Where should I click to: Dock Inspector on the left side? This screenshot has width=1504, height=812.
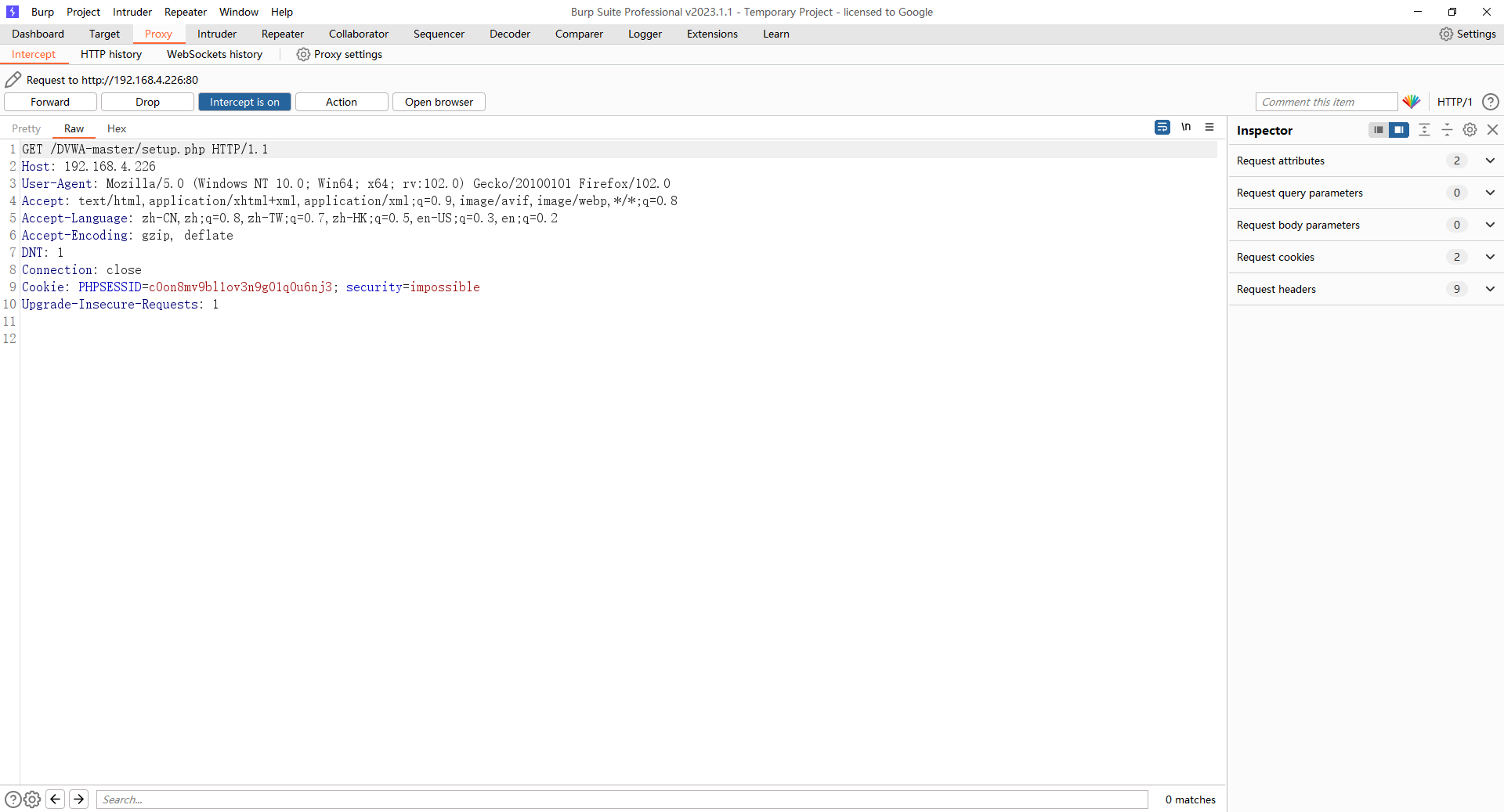click(1378, 130)
